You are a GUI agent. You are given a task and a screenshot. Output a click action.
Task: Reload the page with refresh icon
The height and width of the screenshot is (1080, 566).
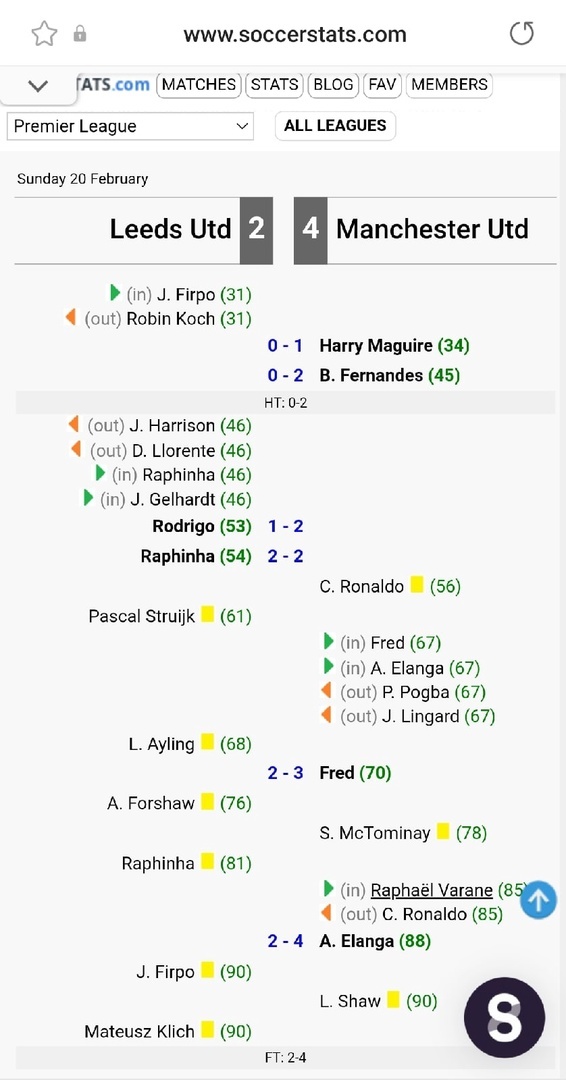[x=521, y=34]
